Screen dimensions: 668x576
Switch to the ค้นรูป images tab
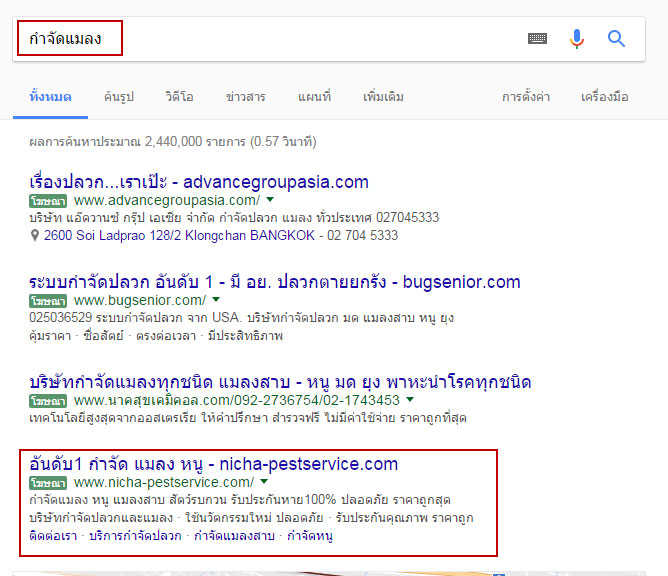click(x=119, y=97)
